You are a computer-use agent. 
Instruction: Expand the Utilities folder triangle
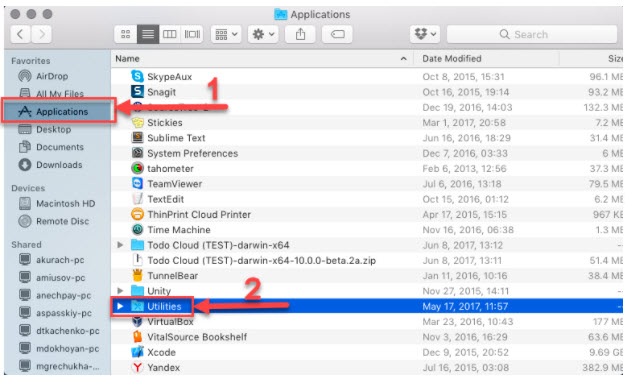pos(120,306)
